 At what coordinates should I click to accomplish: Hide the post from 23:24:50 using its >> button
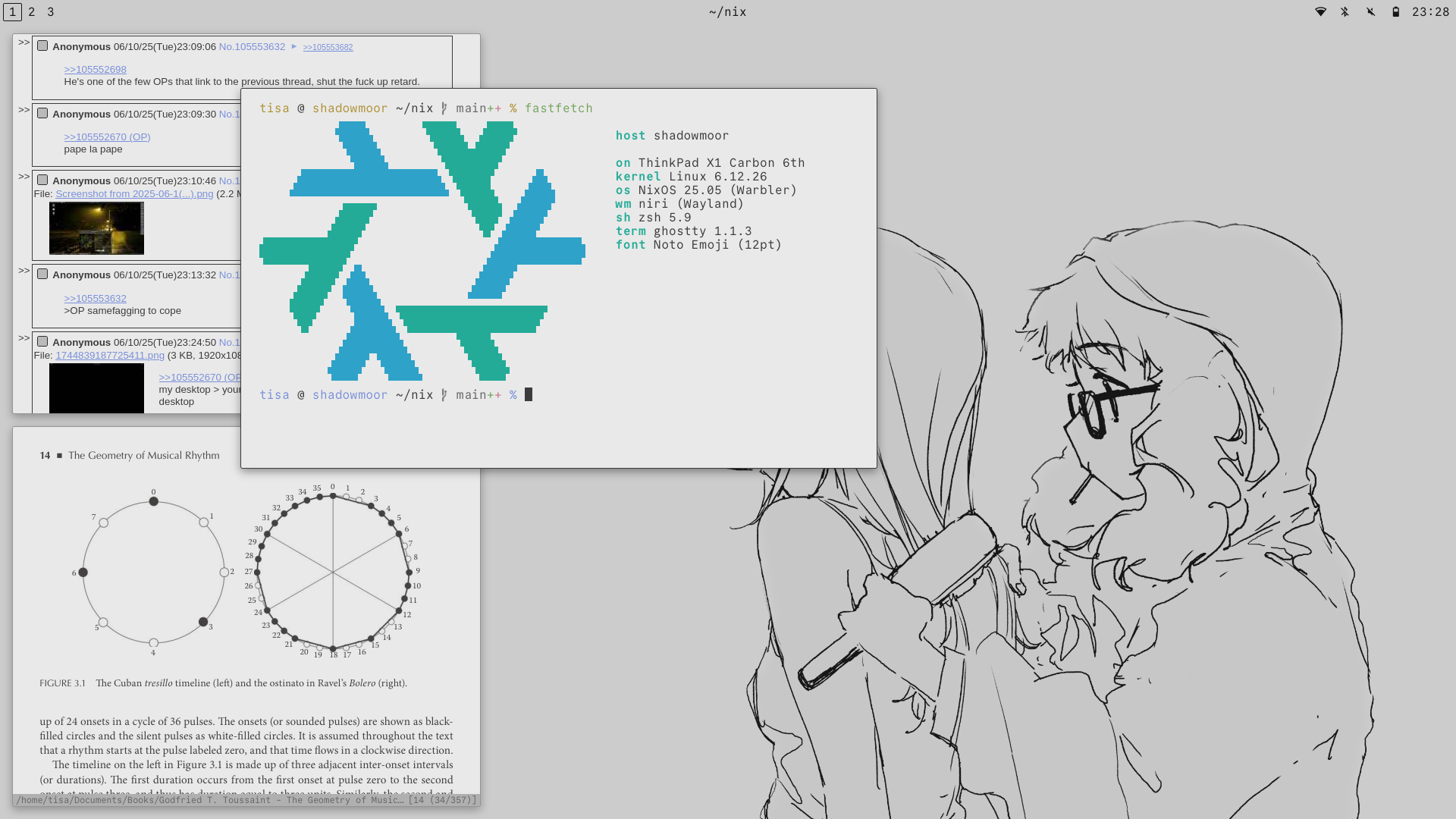pos(24,338)
